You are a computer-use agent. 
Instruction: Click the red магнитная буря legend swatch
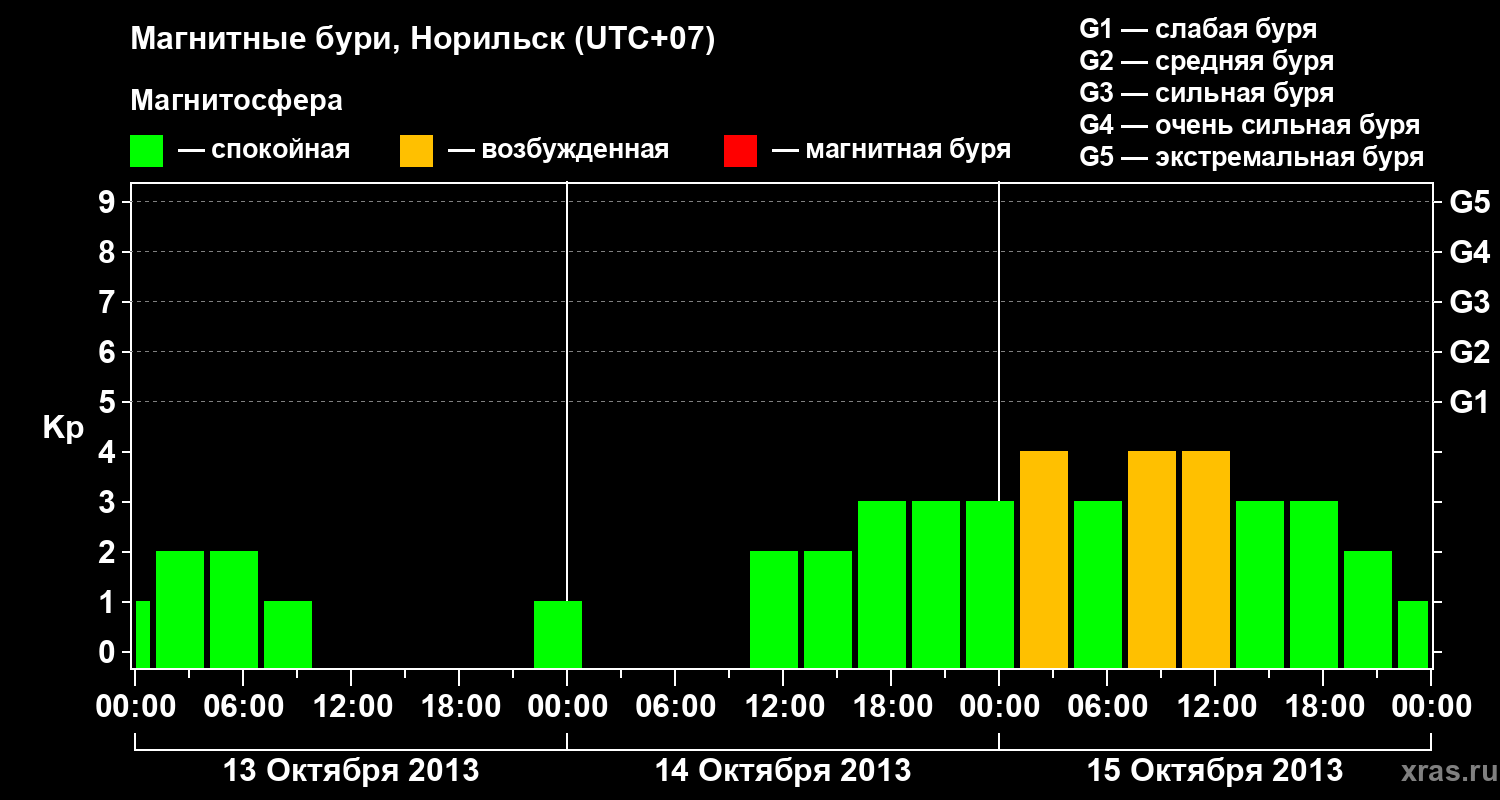tap(740, 151)
